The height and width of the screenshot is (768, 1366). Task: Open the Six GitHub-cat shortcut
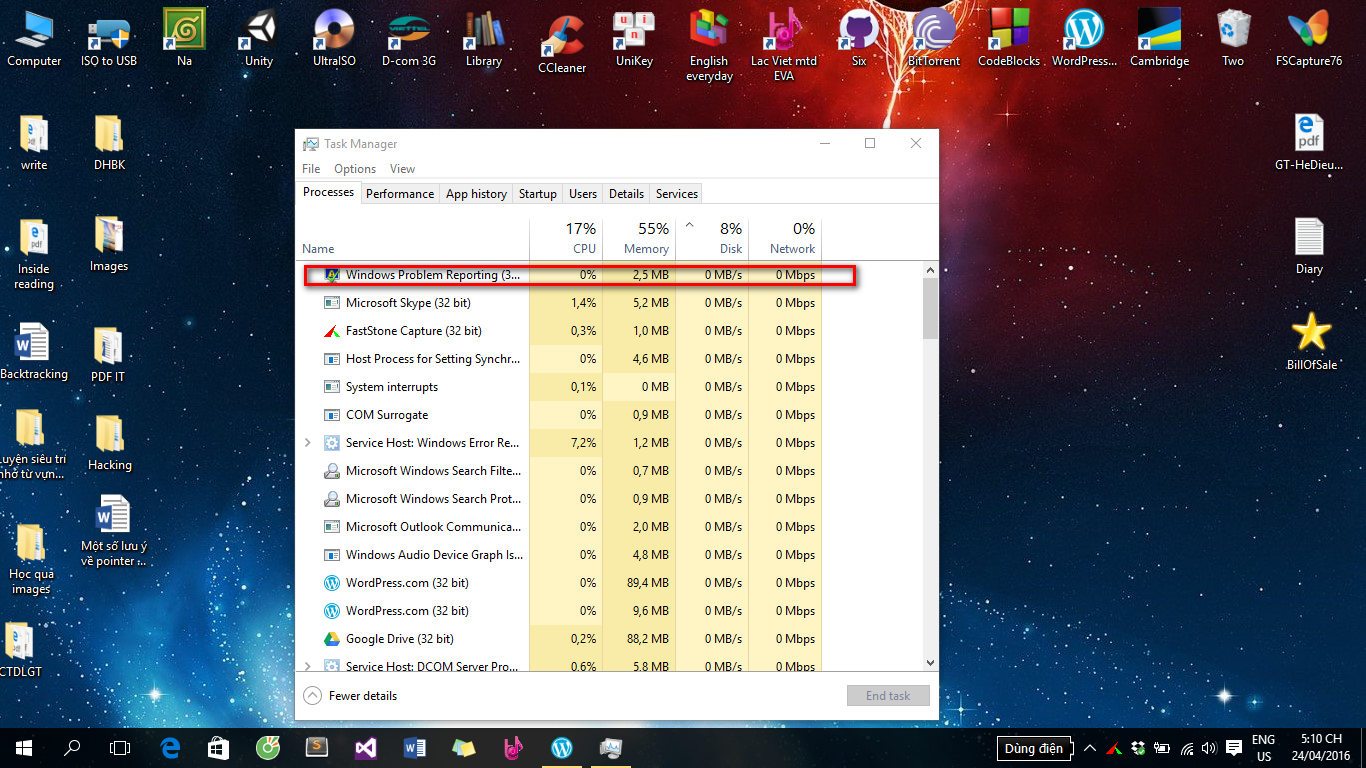pyautogui.click(x=859, y=38)
